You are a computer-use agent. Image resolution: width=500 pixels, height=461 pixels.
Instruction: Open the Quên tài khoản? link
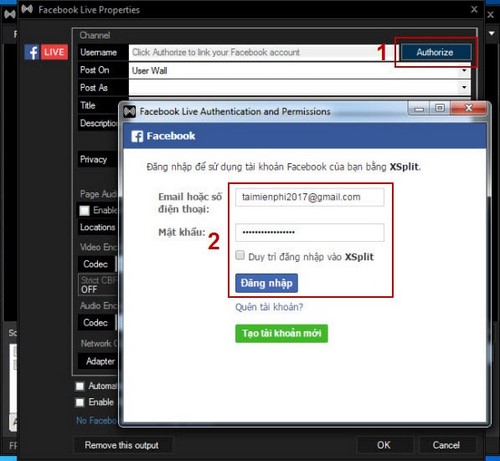click(269, 307)
